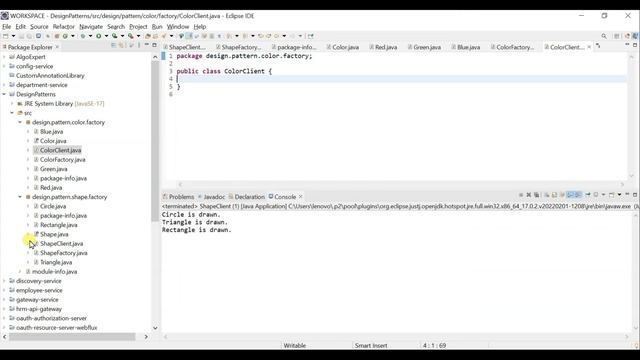Image resolution: width=640 pixels, height=360 pixels.
Task: Click "Smart Insert" in the status bar
Action: pyautogui.click(x=371, y=345)
